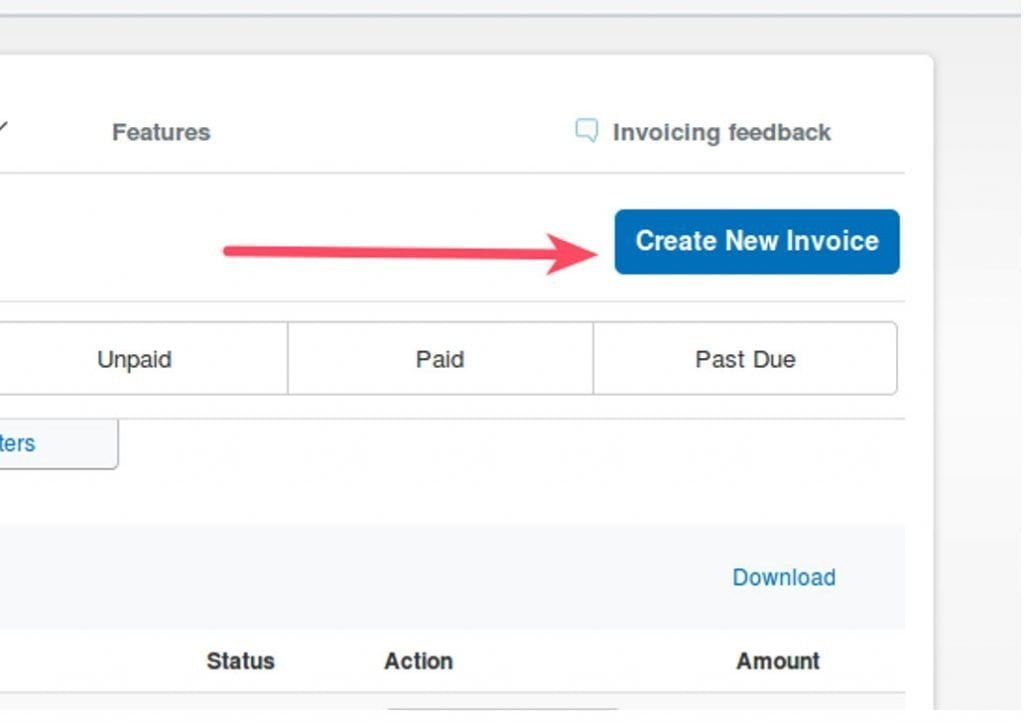1024x723 pixels.
Task: Sort the table by Amount
Action: pyautogui.click(x=778, y=660)
